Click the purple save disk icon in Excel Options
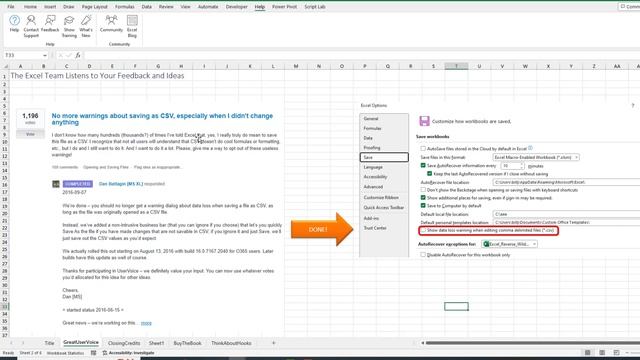The height and width of the screenshot is (360, 640). tap(424, 121)
